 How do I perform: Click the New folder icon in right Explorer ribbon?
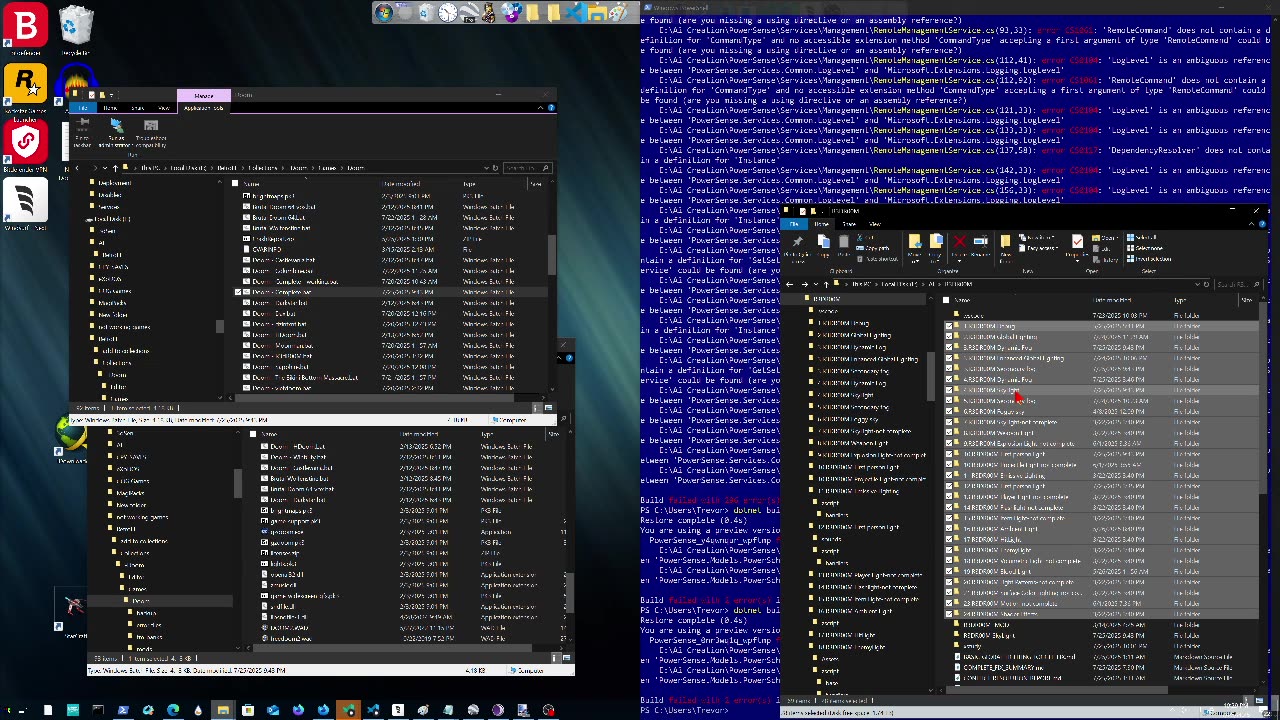[1005, 245]
